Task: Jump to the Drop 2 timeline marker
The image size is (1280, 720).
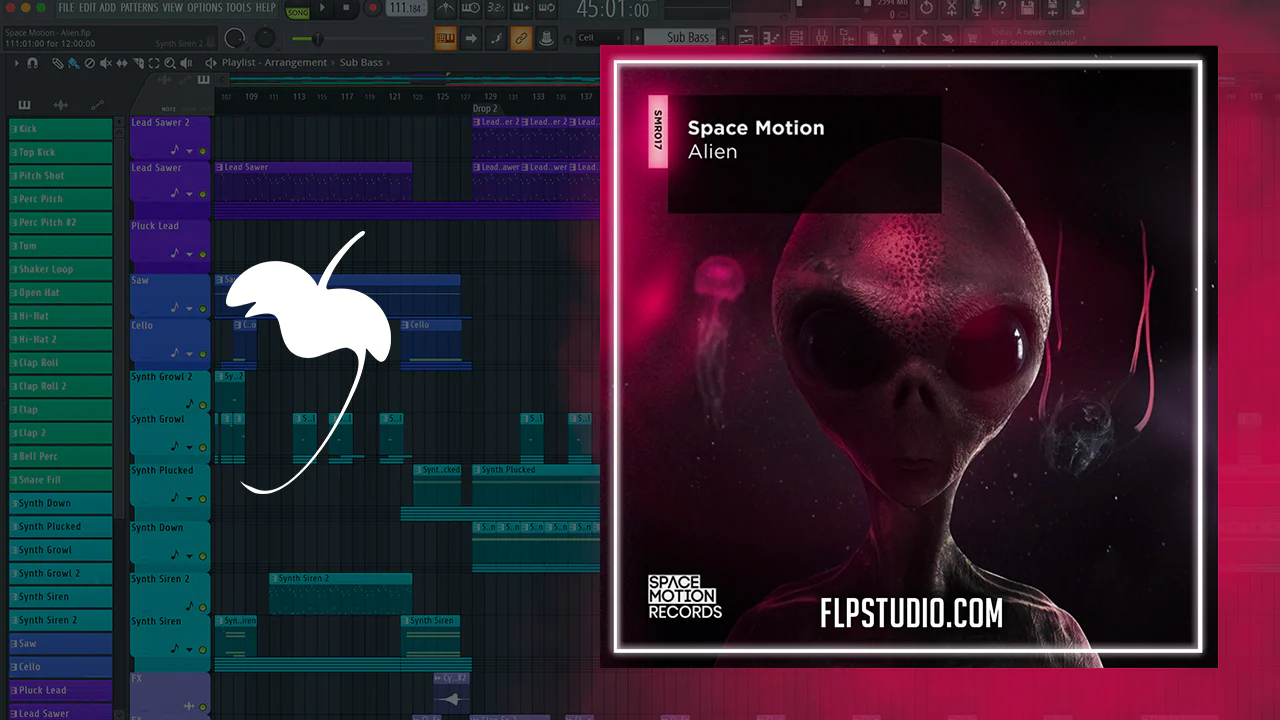Action: click(x=484, y=108)
